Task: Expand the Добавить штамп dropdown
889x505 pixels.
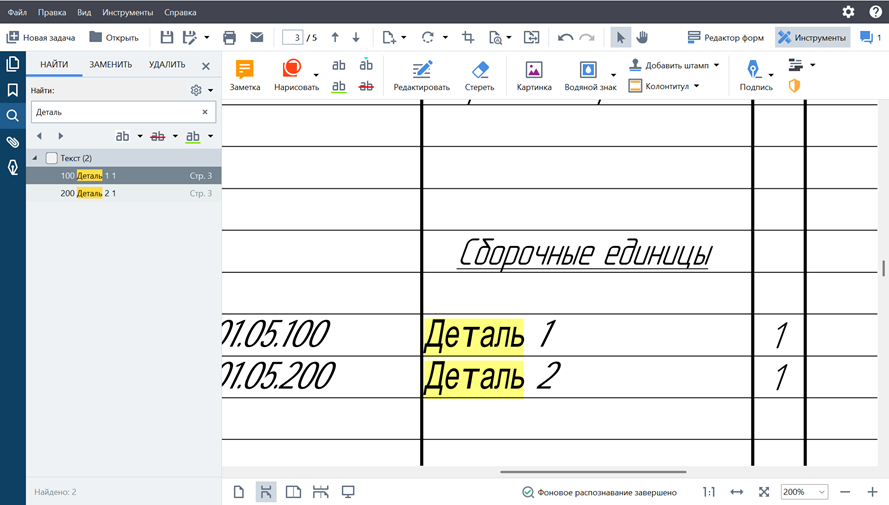Action: pos(717,65)
